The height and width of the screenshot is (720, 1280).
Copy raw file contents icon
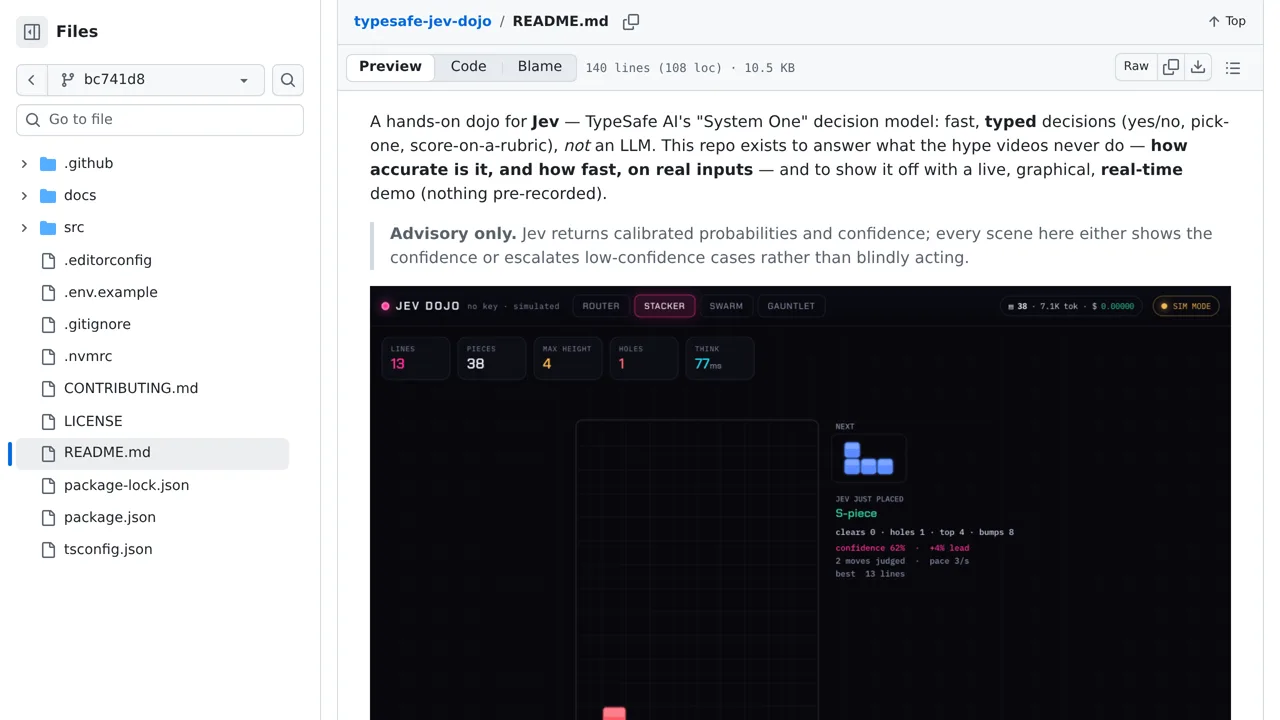tap(1171, 67)
